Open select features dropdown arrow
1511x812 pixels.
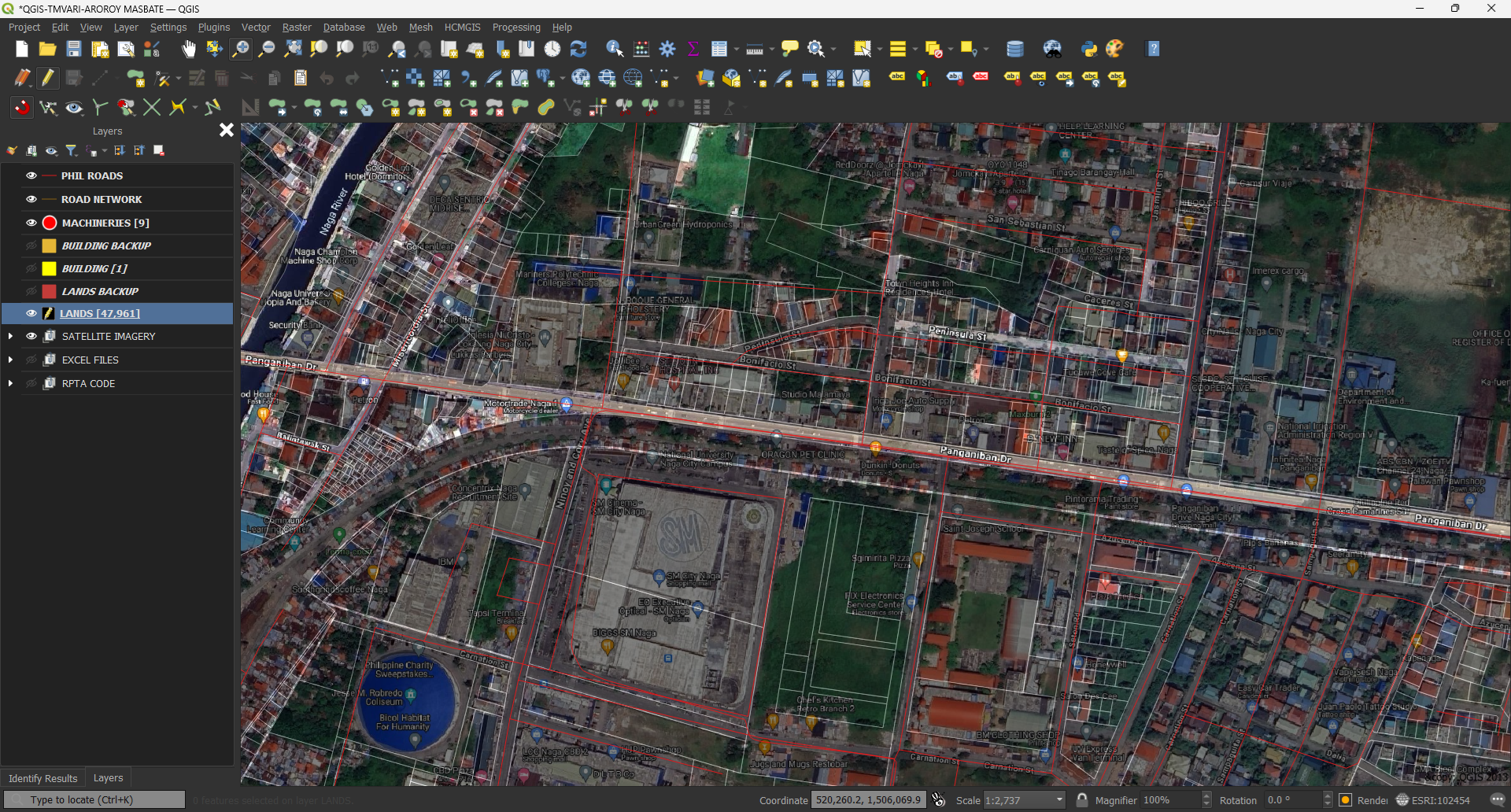tap(880, 49)
